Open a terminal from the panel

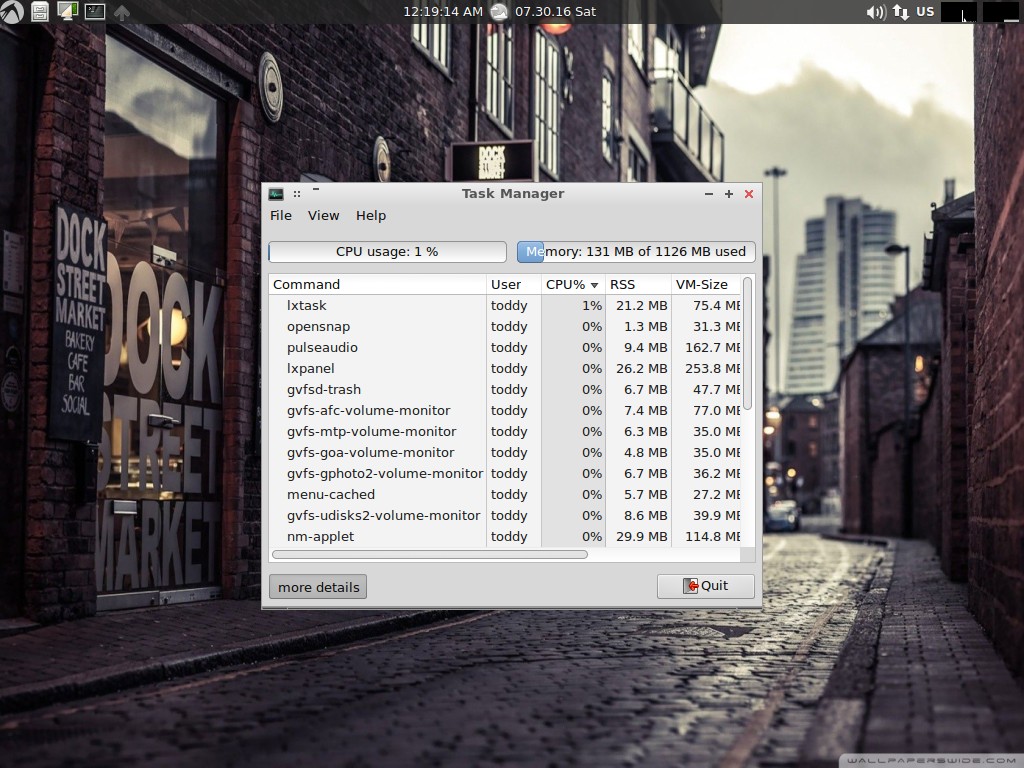tap(94, 12)
